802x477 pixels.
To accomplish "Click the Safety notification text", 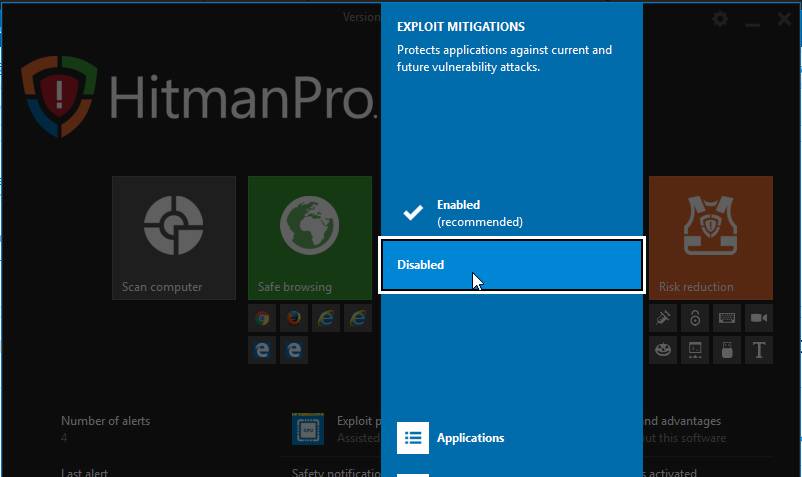I will point(336,472).
